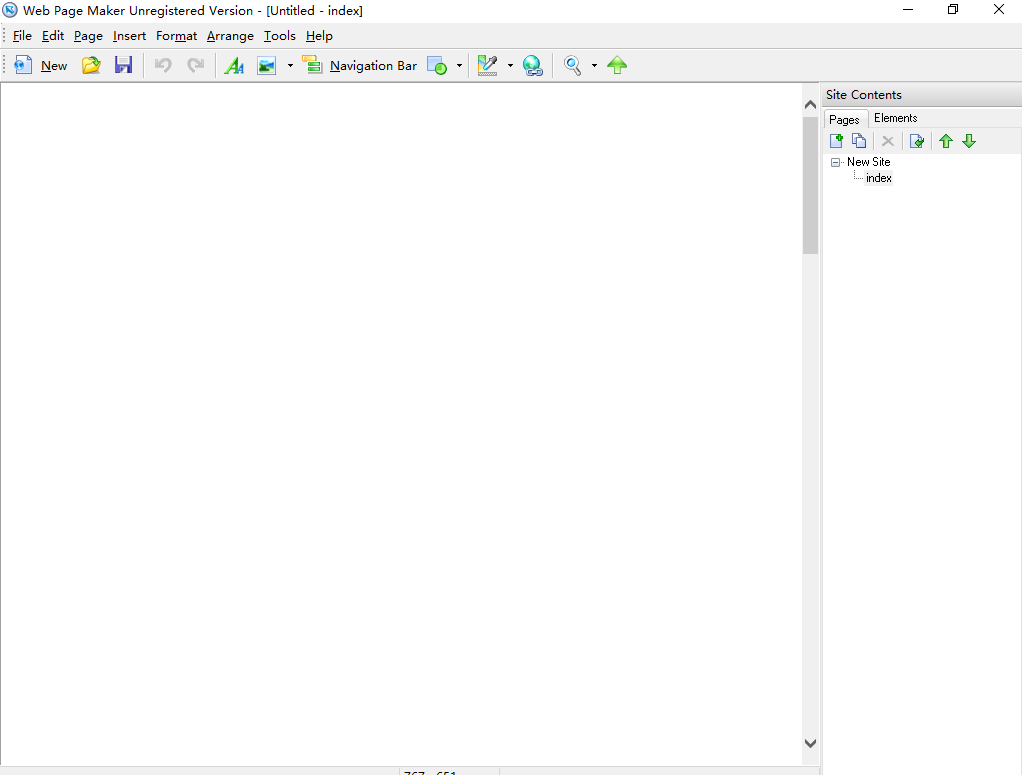Add a new page in Site Contents

pos(836,141)
